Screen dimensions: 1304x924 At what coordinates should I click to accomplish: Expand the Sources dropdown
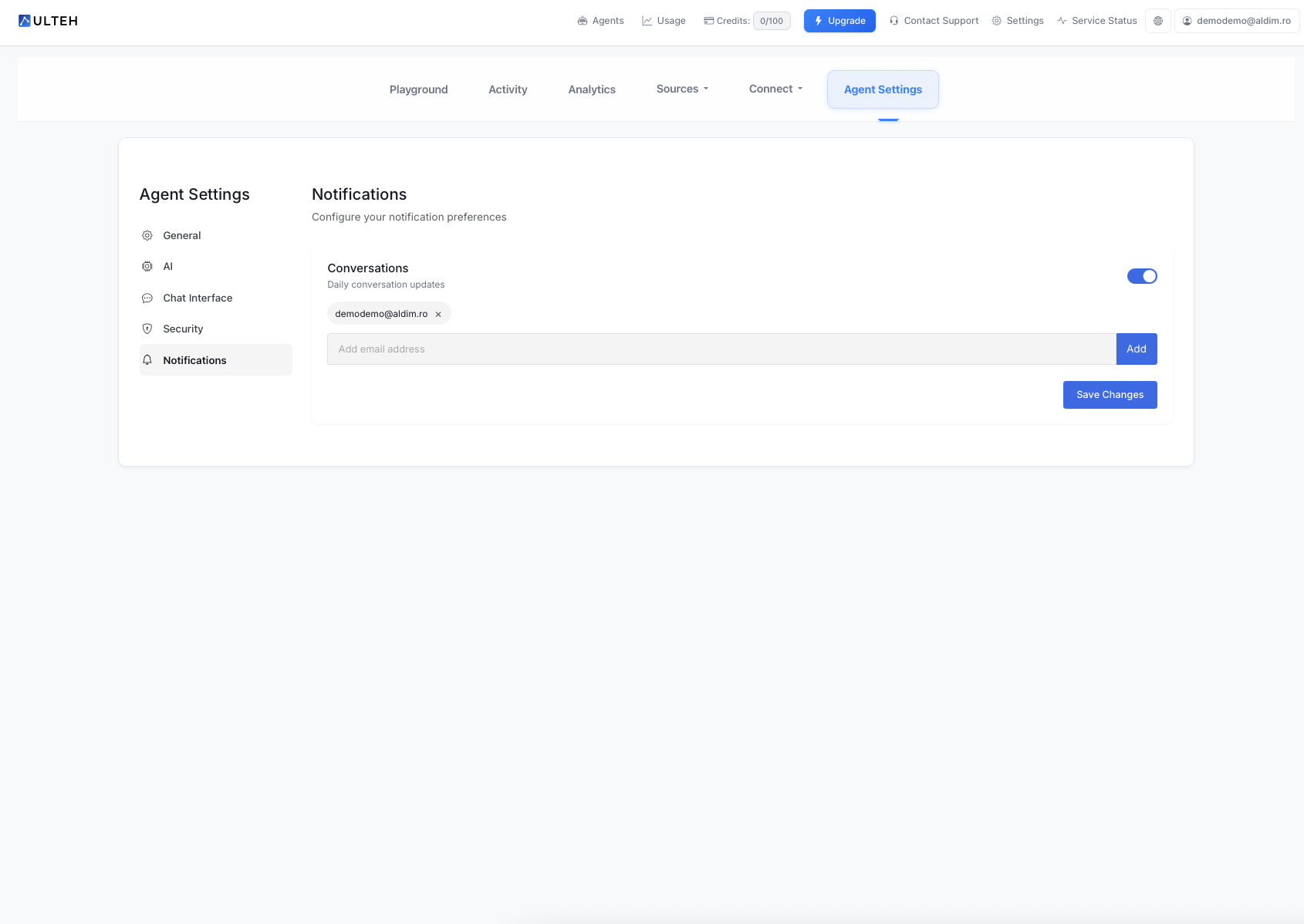click(682, 89)
